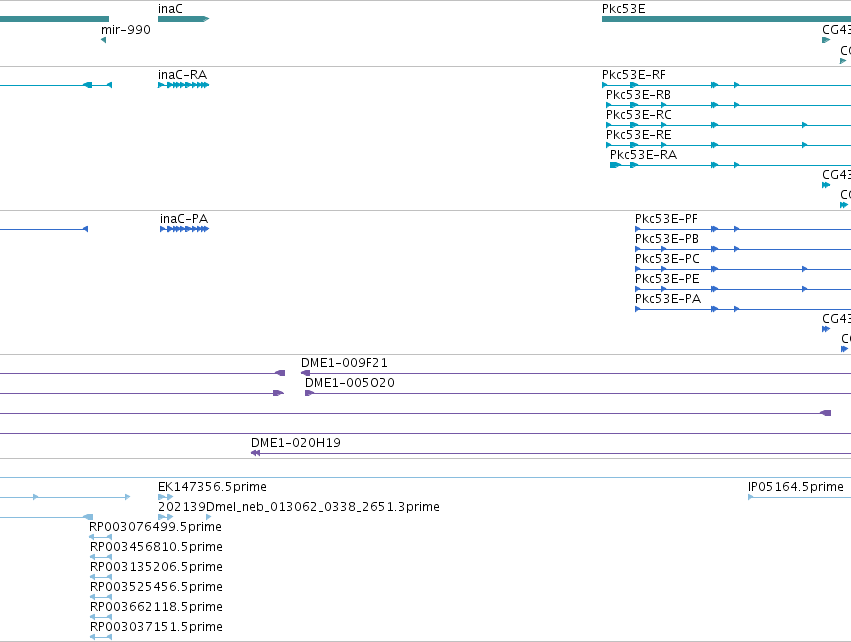
Task: Select protein Pkc53E-PE
Action: coord(667,279)
